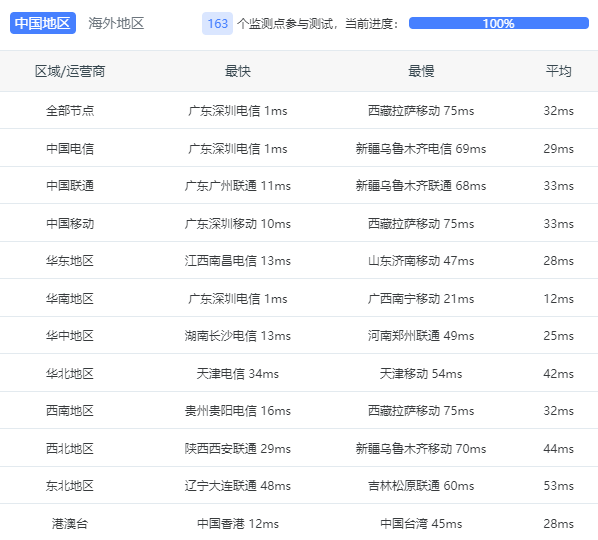Viewport: 598px width, 540px height.
Task: Click 河南郑州联通 49ms cell
Action: pos(421,336)
